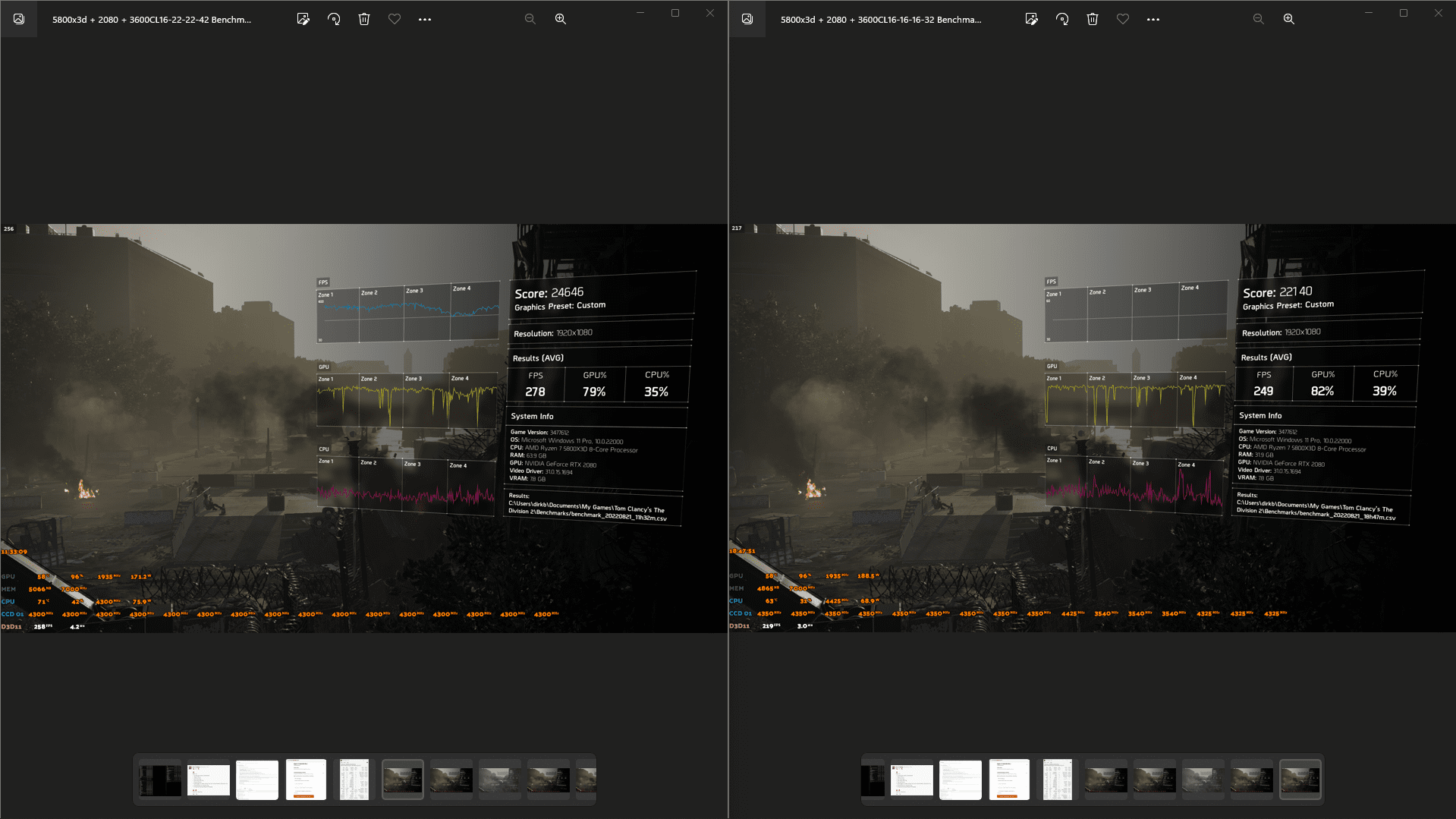The image size is (1456, 819).
Task: Open the forum post thumbnail in left filmstrip
Action: click(x=209, y=780)
